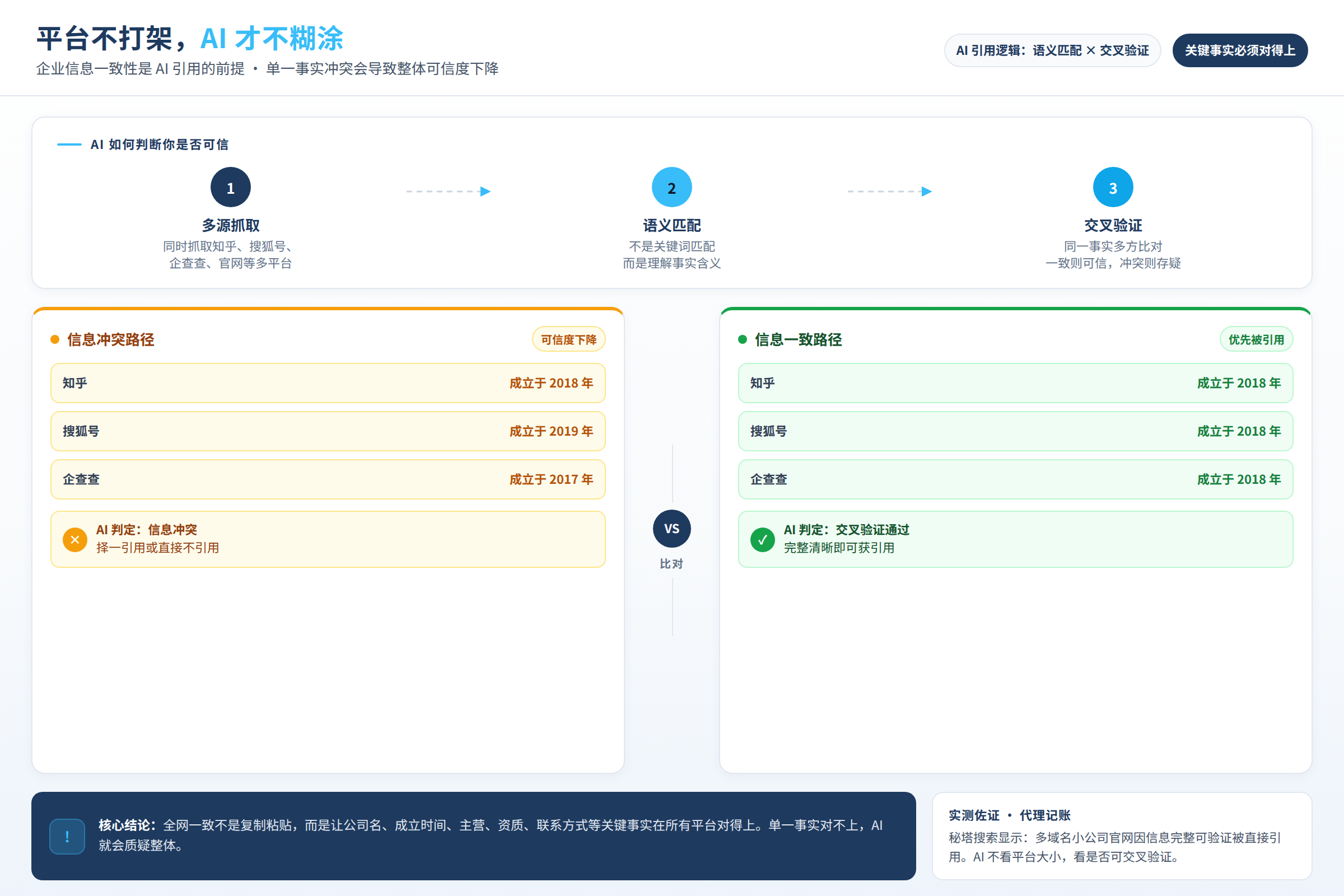Click the 比对 label under VS
This screenshot has width=1344, height=896.
click(x=671, y=564)
